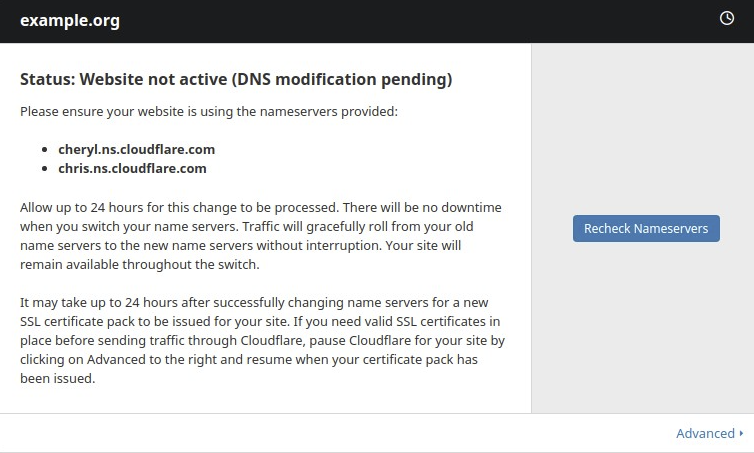The image size is (754, 453).
Task: Click the empty white footer bar left of Advanced
Action: [337, 433]
